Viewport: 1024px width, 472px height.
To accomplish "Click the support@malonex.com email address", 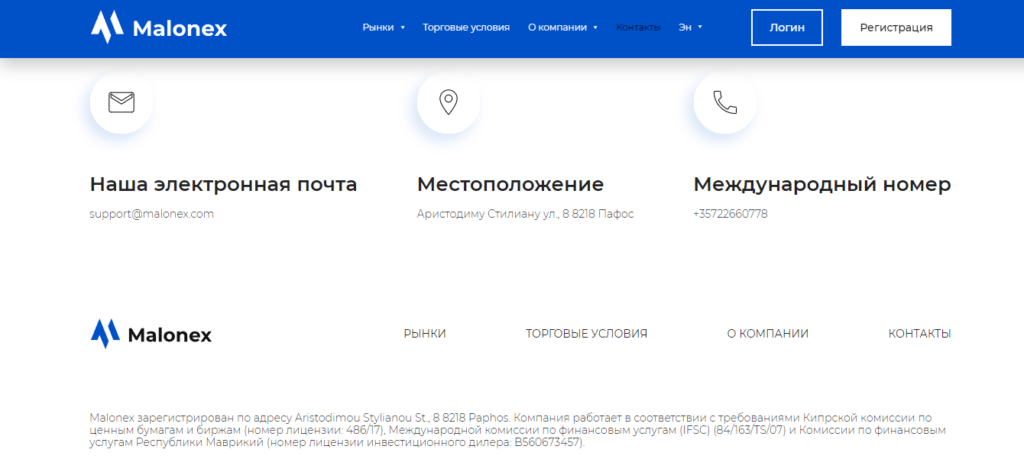I will 152,213.
